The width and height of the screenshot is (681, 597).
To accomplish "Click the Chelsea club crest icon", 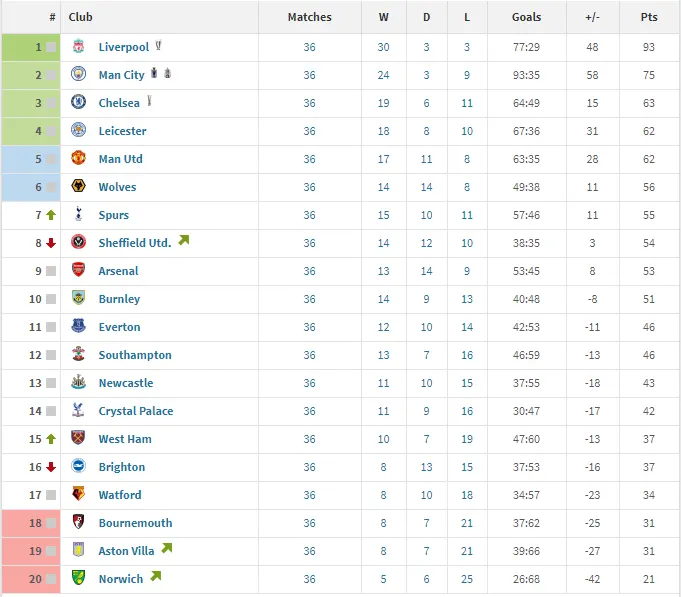I will point(79,103).
